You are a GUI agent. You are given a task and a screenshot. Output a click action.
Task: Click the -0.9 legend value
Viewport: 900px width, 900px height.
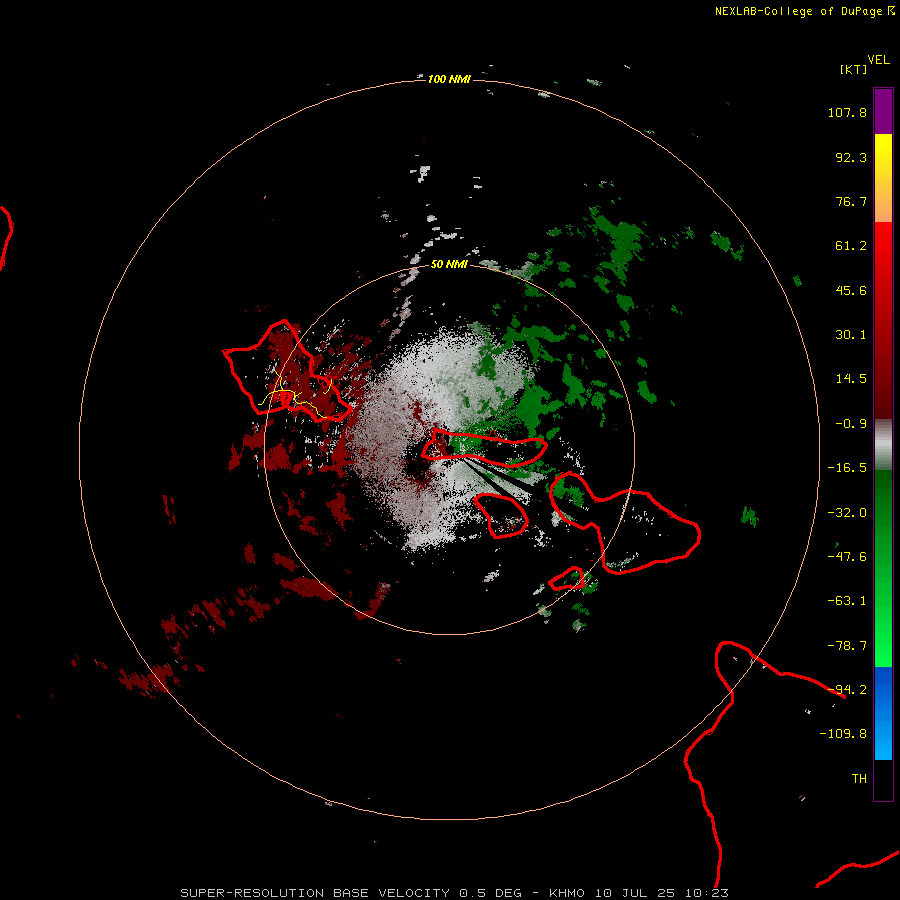[851, 424]
